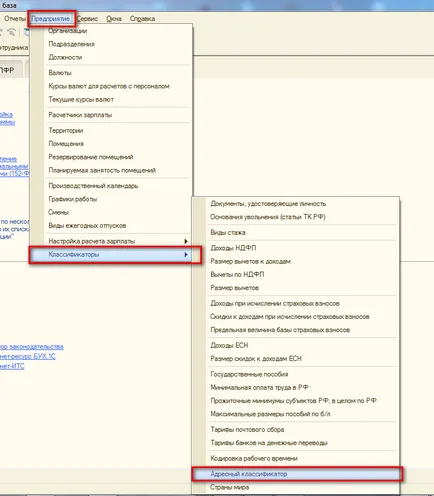Select Подразделения menu entry
434x496 pixels.
pos(71,44)
